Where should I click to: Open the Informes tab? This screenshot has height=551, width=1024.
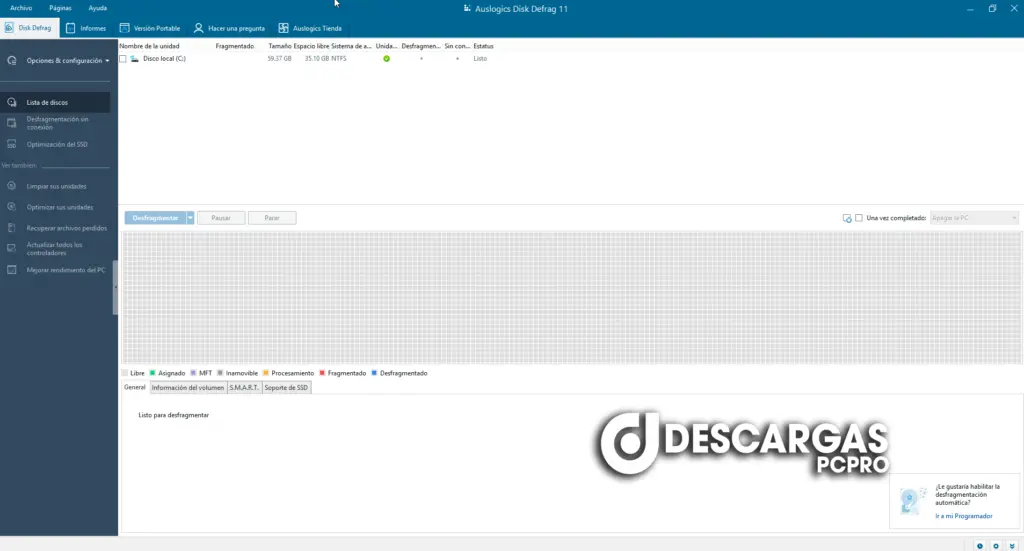coord(86,28)
